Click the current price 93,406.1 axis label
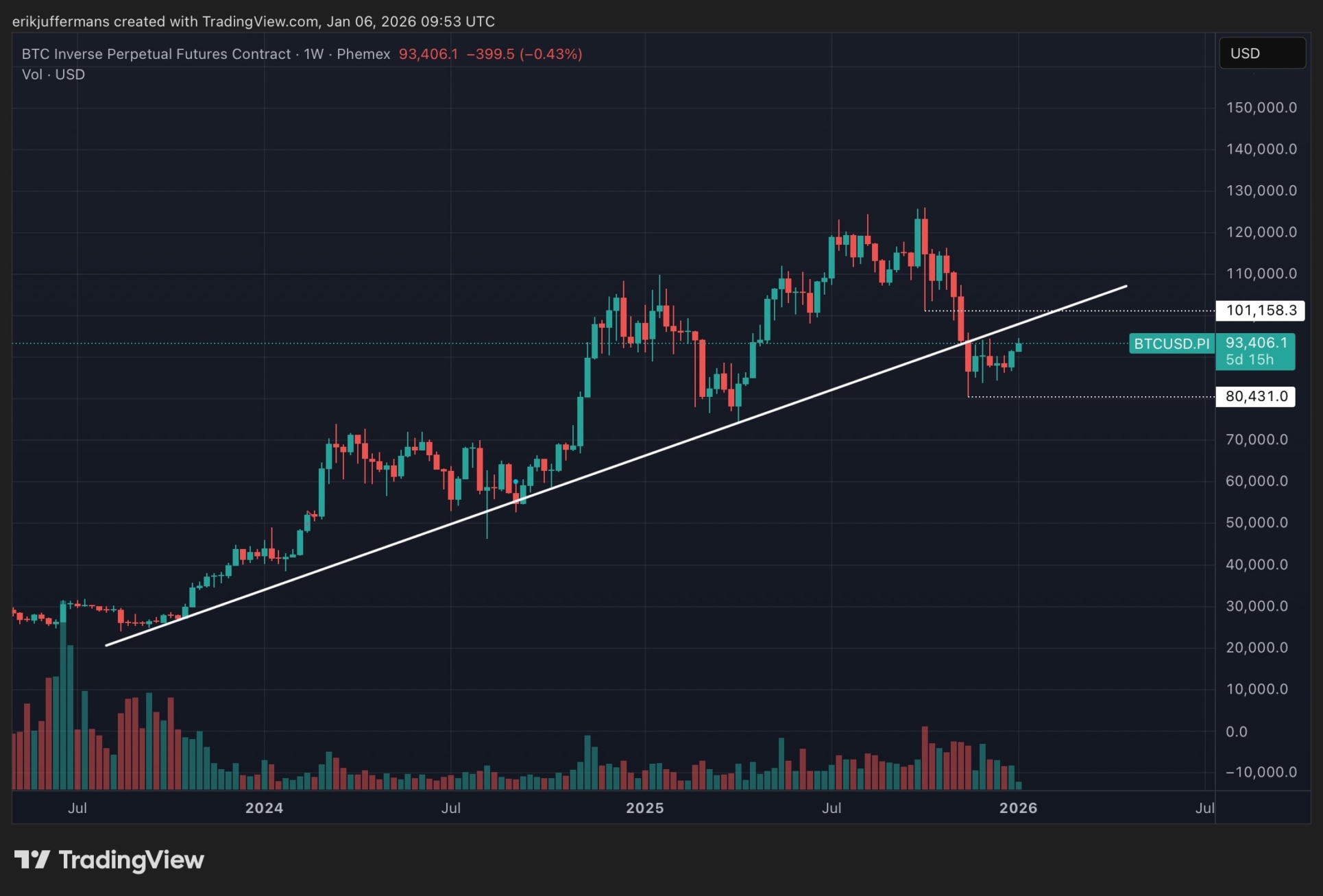 point(1255,343)
